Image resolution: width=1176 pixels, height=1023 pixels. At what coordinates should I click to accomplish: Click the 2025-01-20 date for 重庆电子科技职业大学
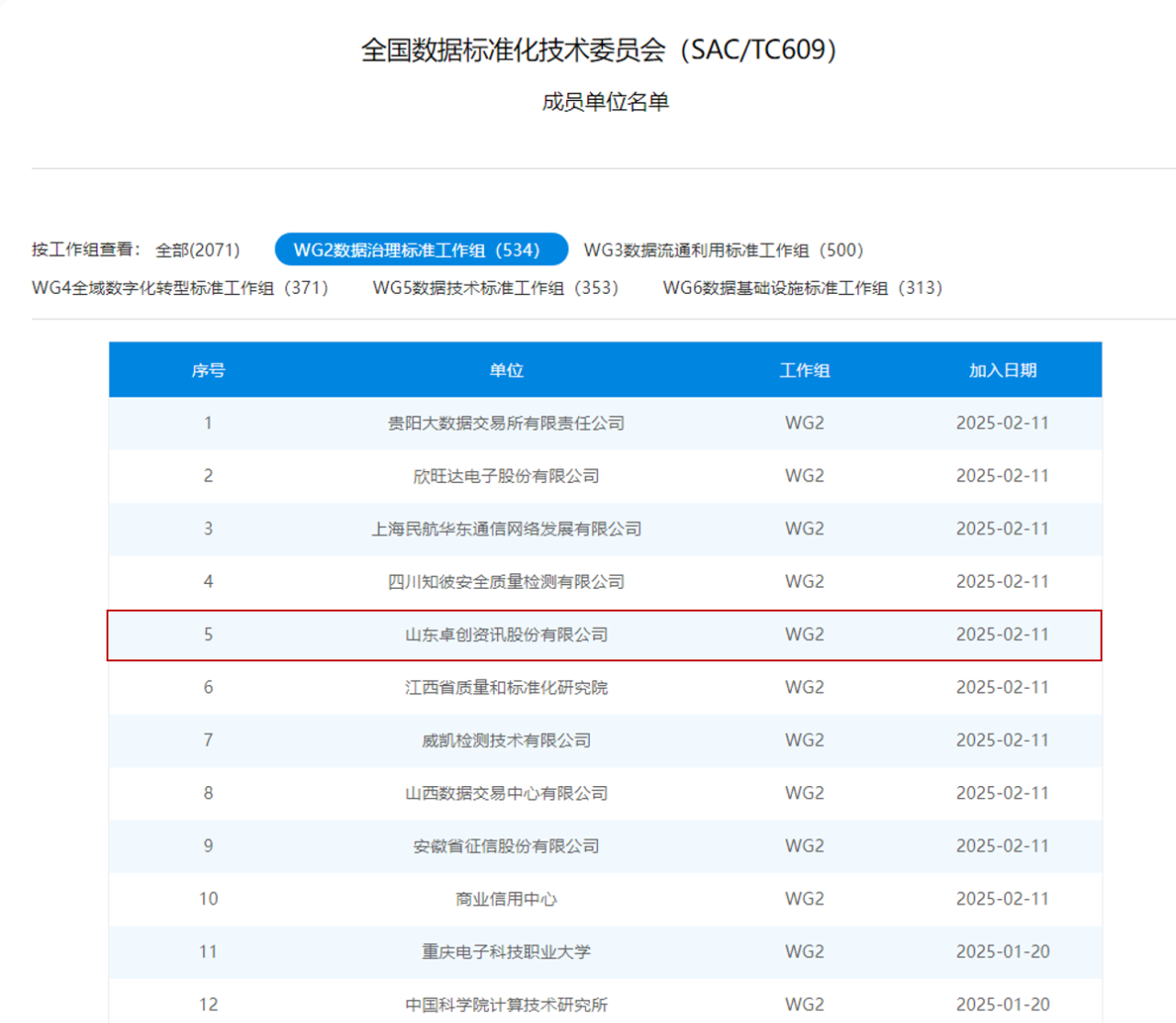click(1002, 951)
